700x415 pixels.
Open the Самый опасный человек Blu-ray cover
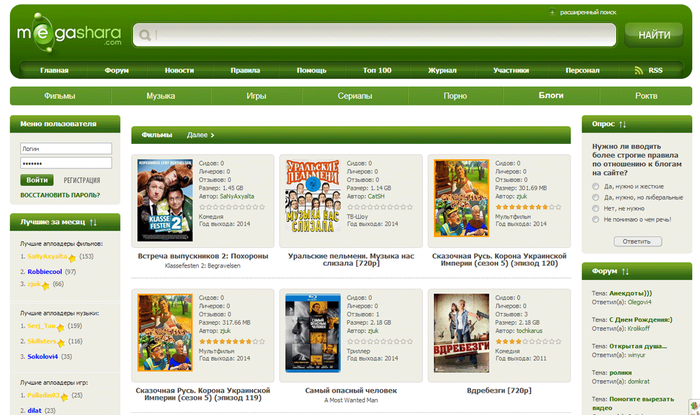coord(313,333)
